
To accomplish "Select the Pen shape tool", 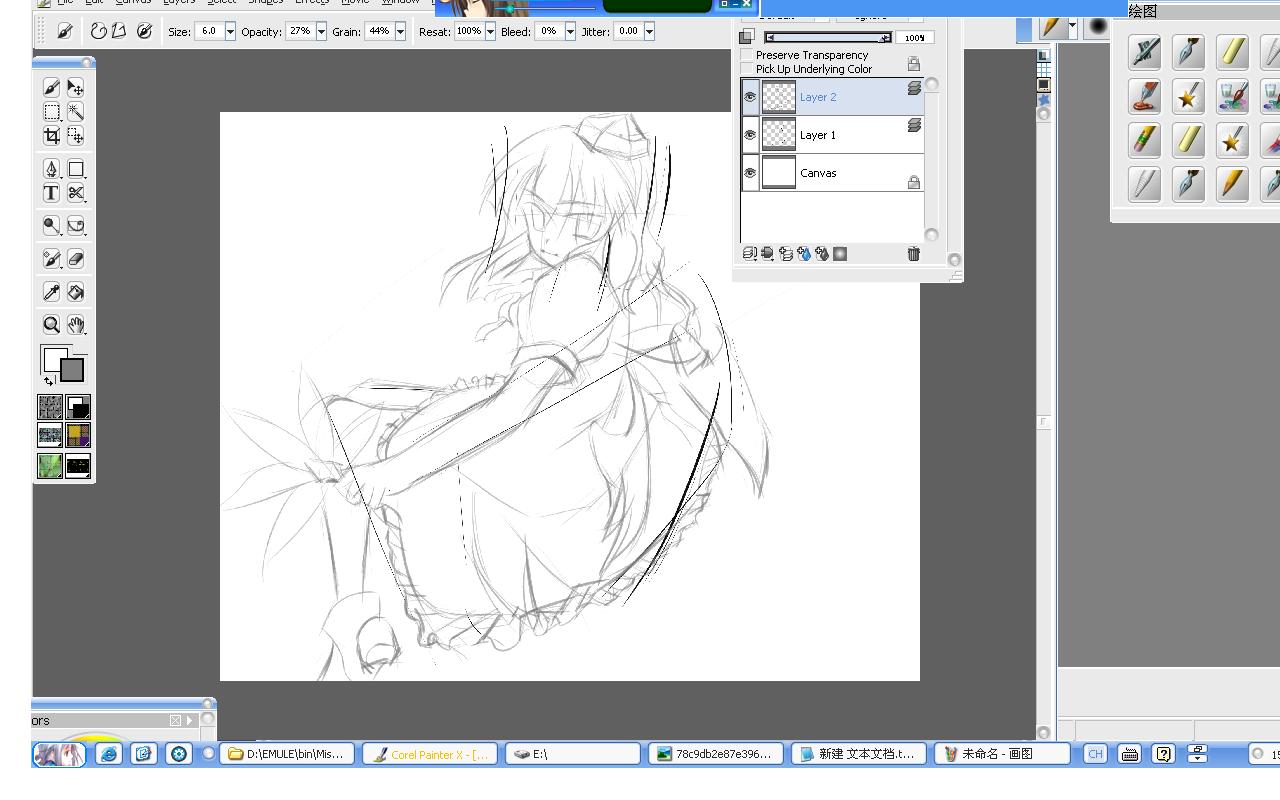I will (52, 169).
